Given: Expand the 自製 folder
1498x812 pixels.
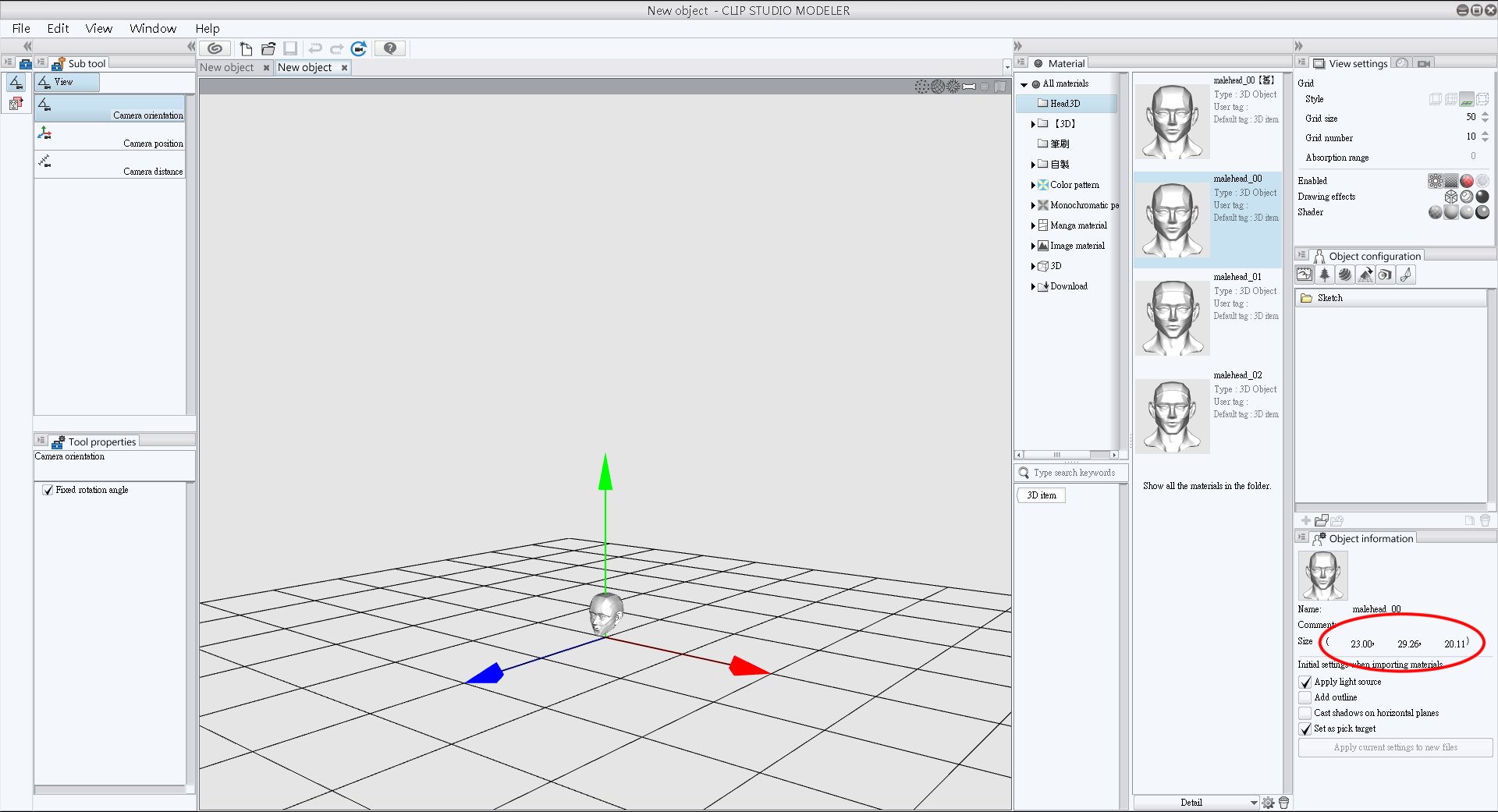Looking at the screenshot, I should [x=1033, y=165].
